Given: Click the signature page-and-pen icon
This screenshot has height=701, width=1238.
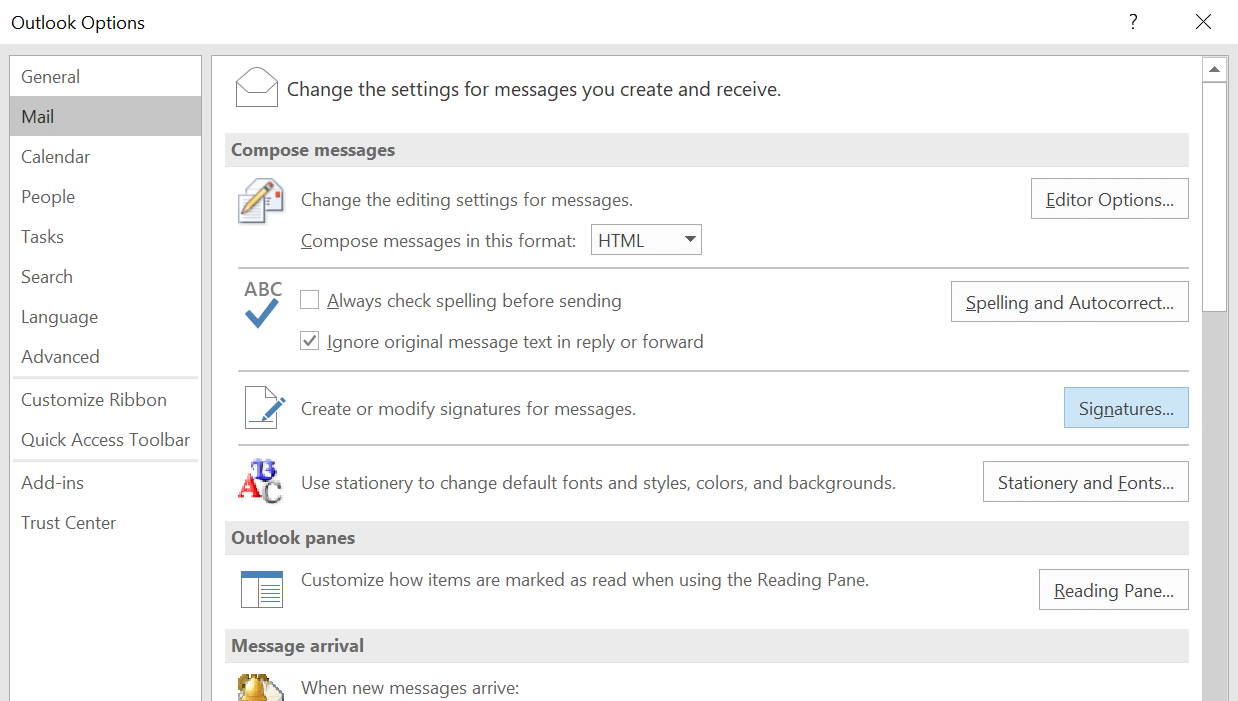Looking at the screenshot, I should pyautogui.click(x=265, y=408).
